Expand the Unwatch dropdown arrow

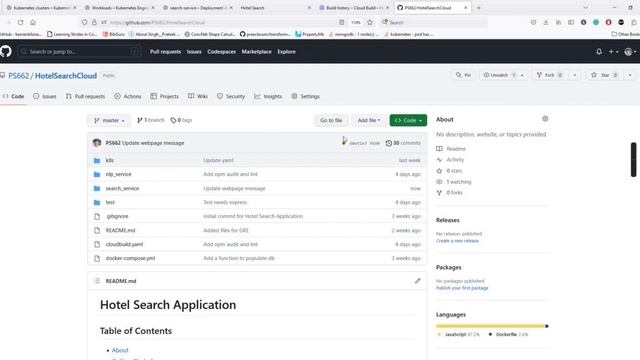(522, 75)
